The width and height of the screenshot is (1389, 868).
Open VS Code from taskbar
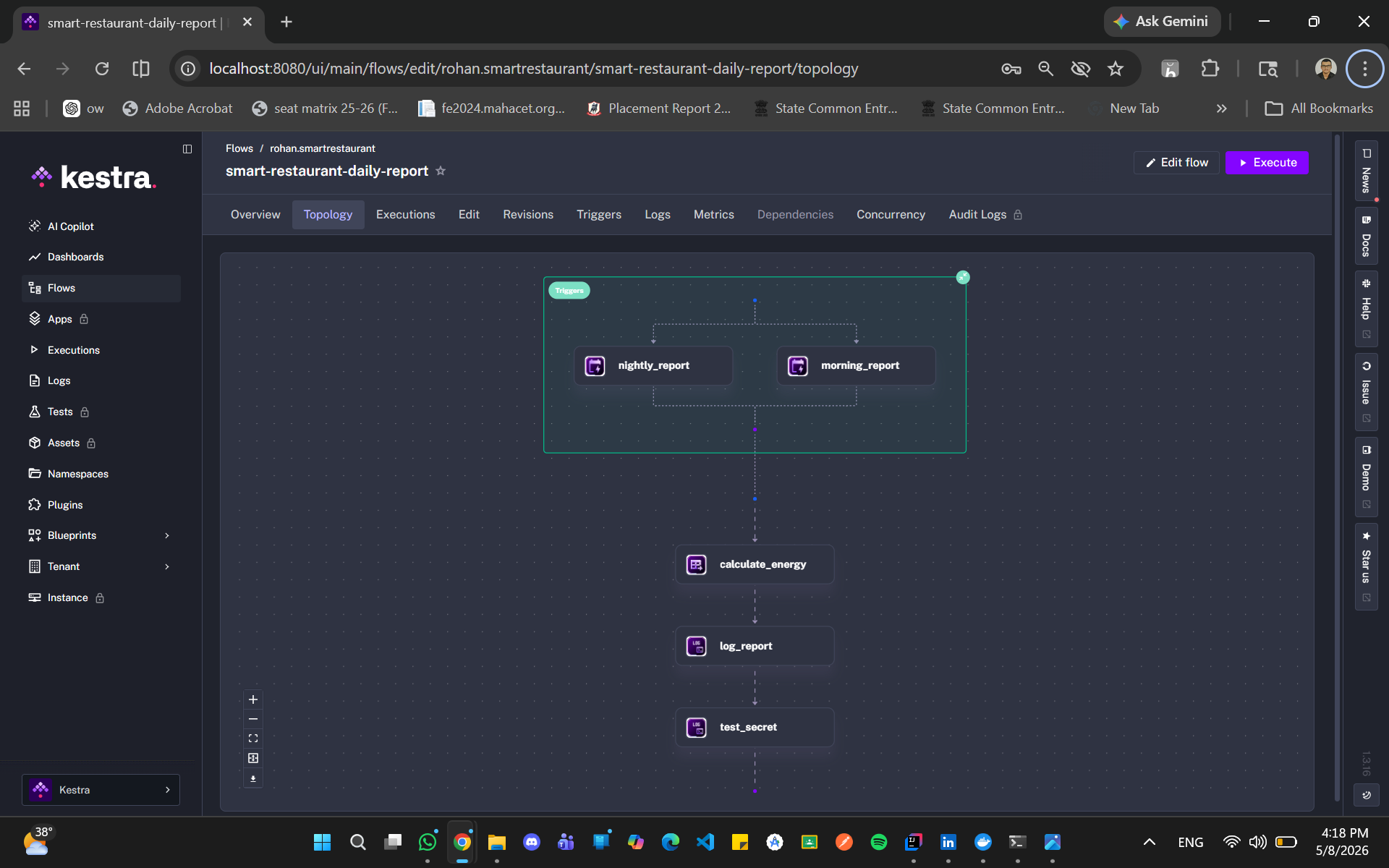[x=705, y=842]
